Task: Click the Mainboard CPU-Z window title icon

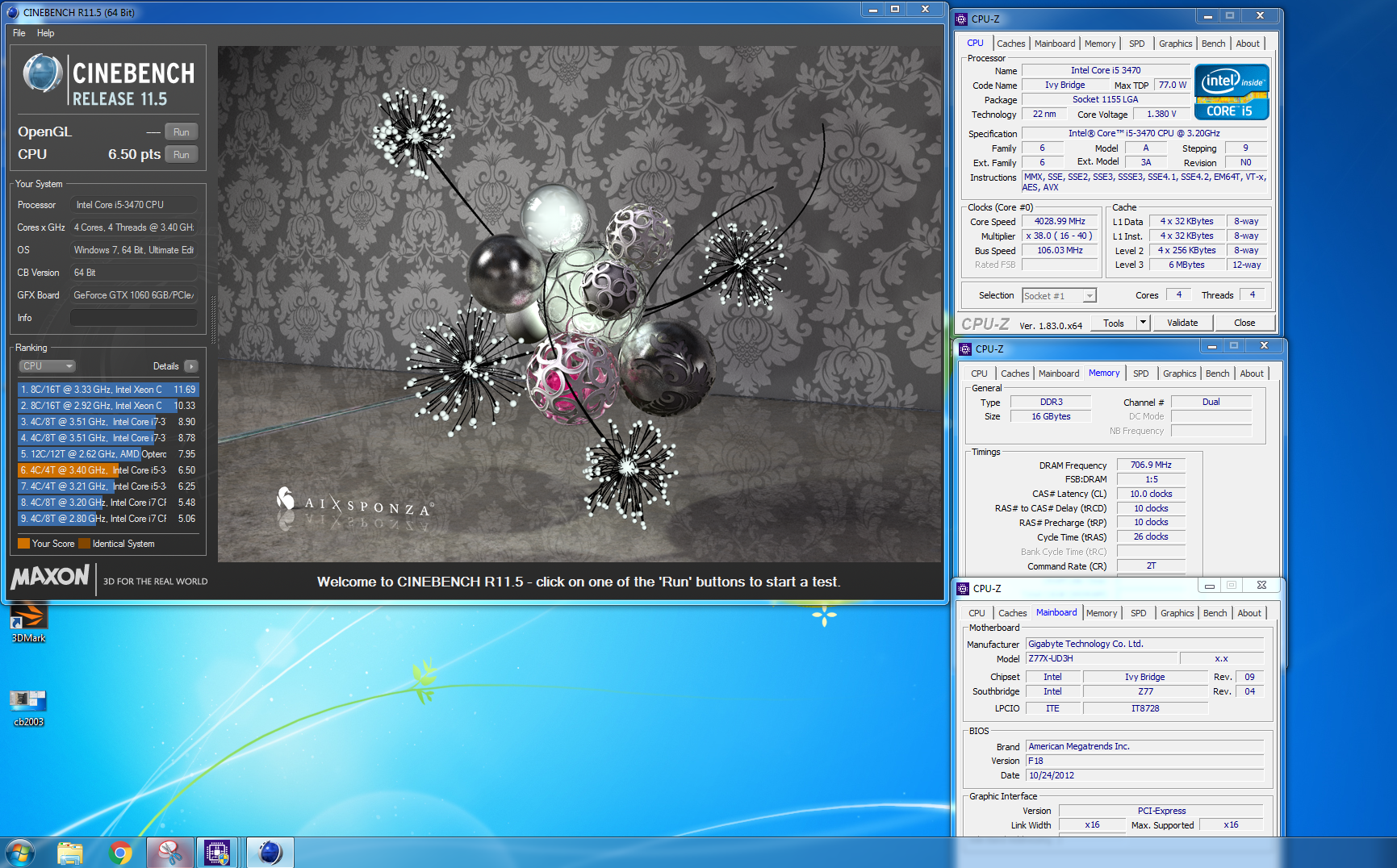Action: coord(963,588)
